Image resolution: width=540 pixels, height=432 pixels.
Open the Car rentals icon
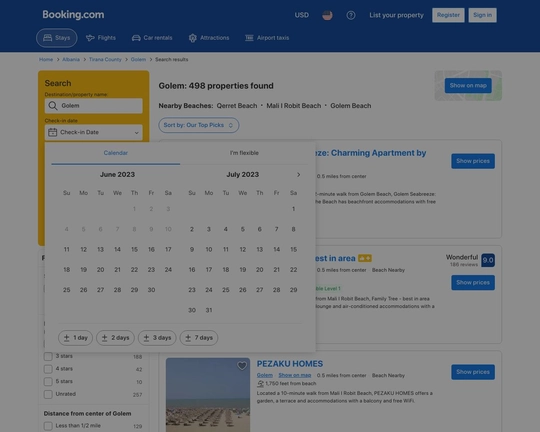[x=136, y=38]
